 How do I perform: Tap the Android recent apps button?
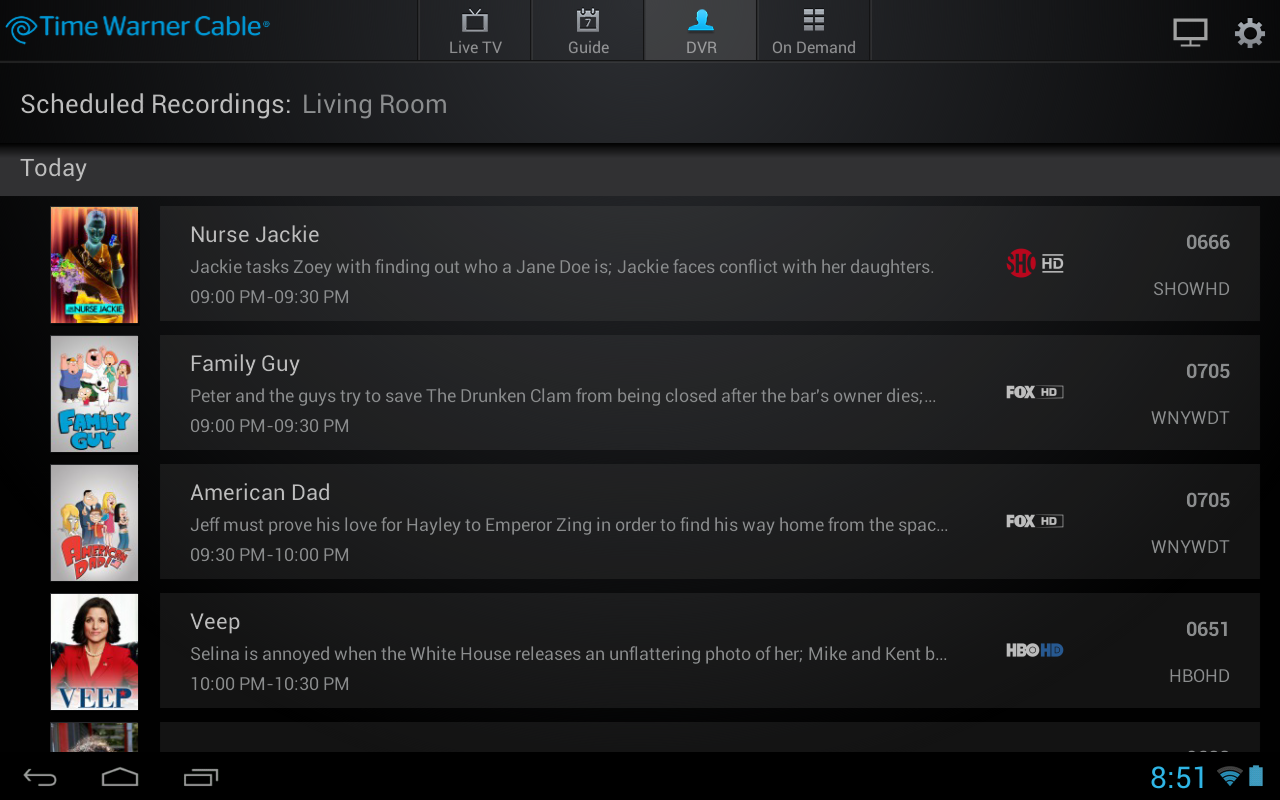click(x=200, y=776)
